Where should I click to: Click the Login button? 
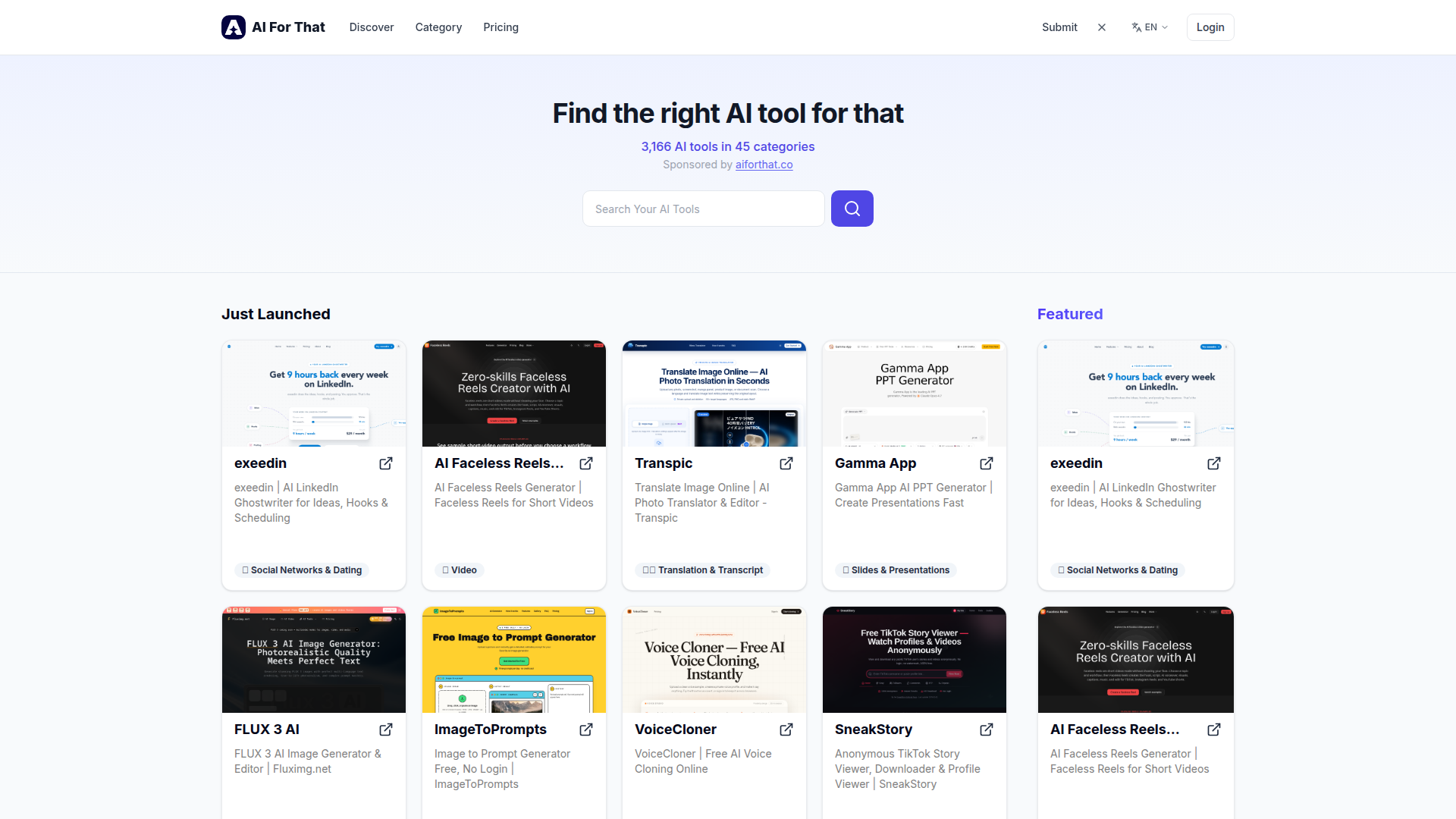[x=1210, y=27]
